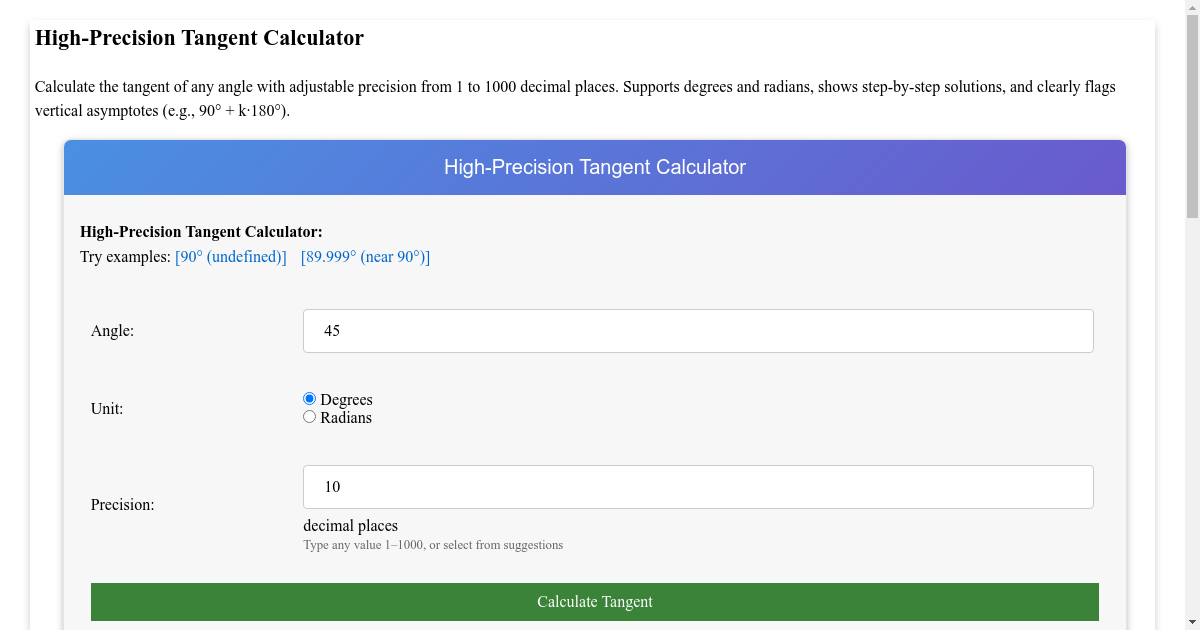Click the scrollbar down arrow
Screen dimensions: 1200x630
pyautogui.click(x=1192, y=622)
